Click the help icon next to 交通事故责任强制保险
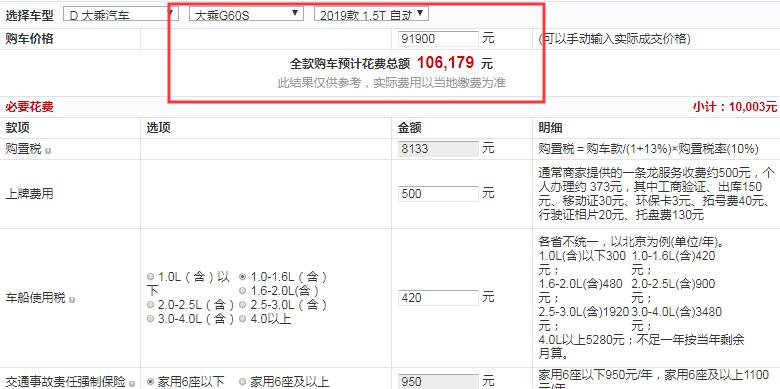The image size is (780, 389). (132, 384)
